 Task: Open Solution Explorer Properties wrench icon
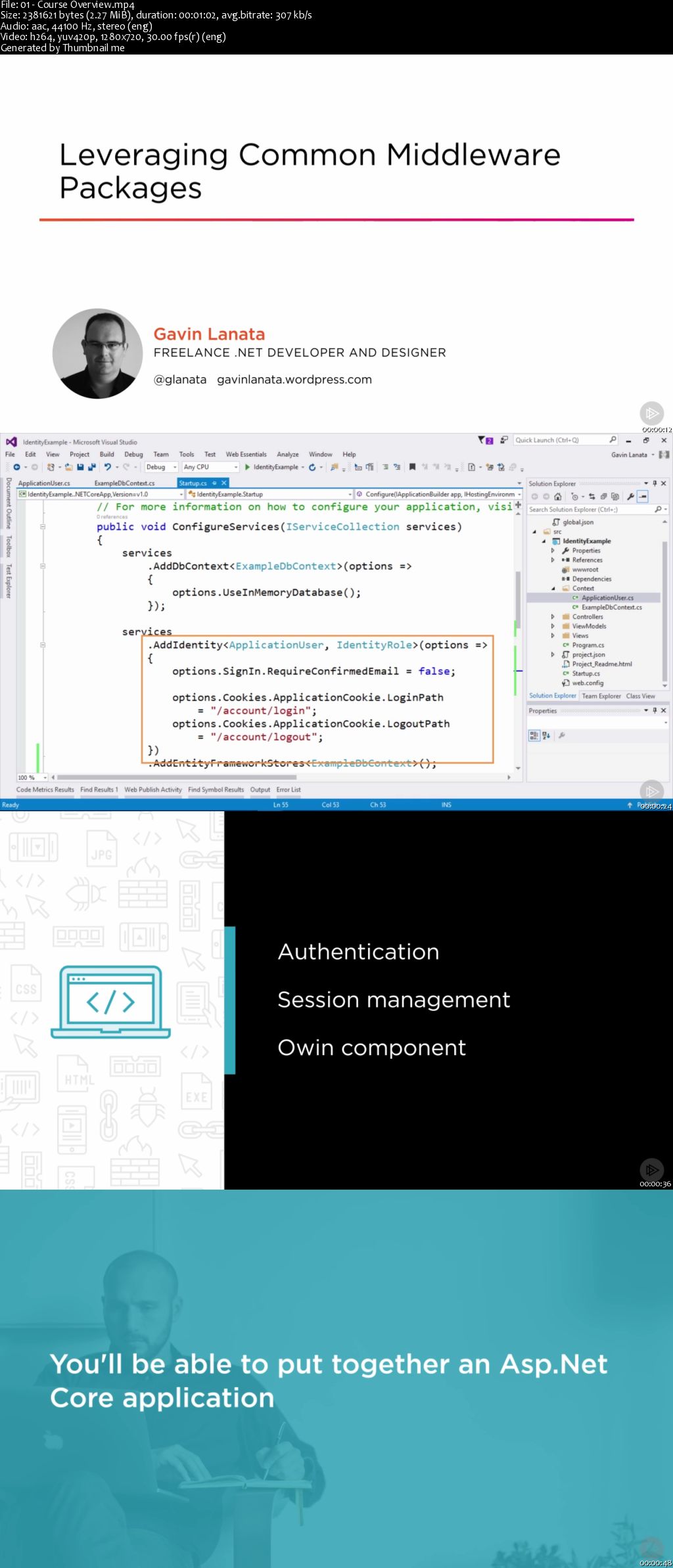coord(630,497)
